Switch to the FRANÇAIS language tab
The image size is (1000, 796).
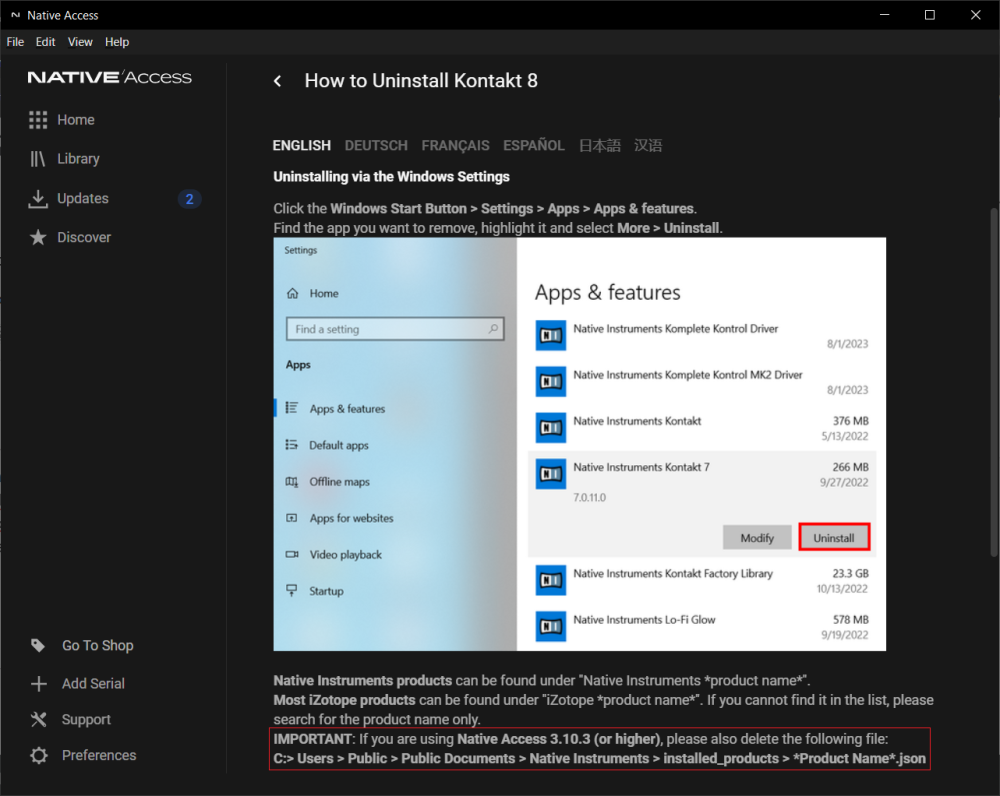point(455,145)
